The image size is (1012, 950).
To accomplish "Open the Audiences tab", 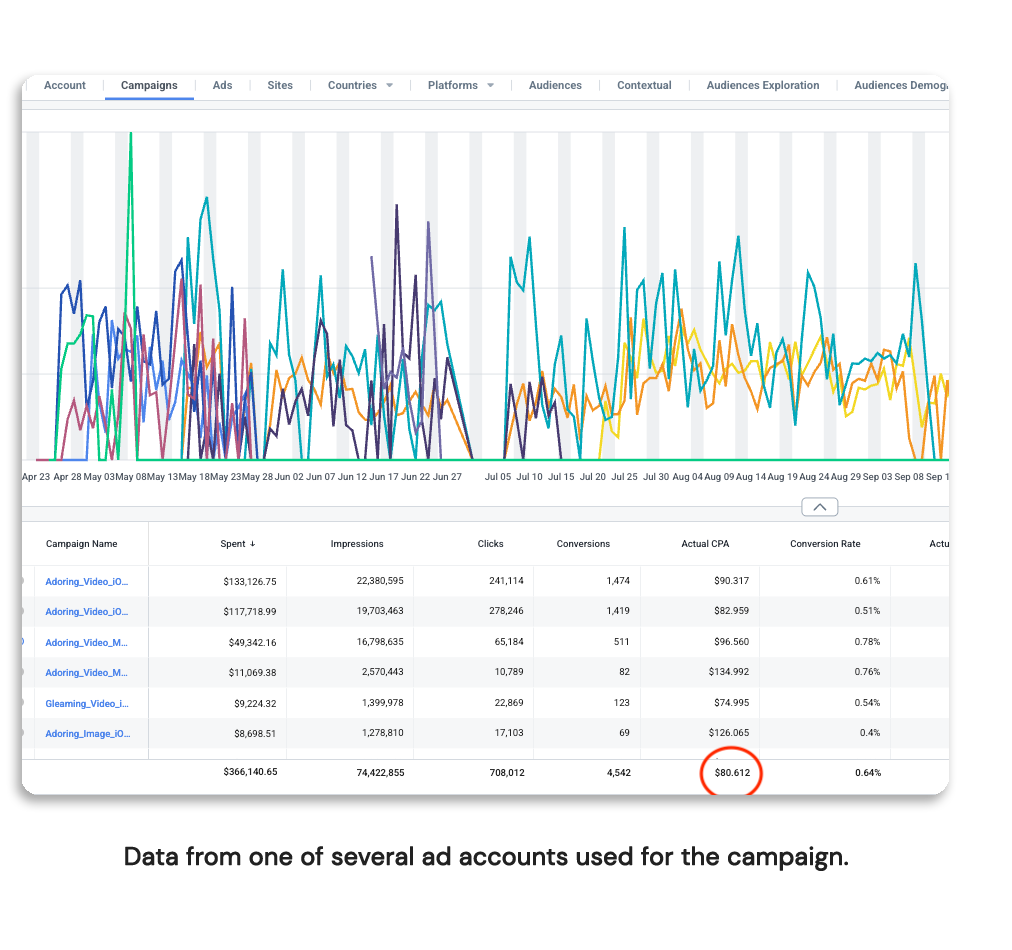I will pos(555,86).
